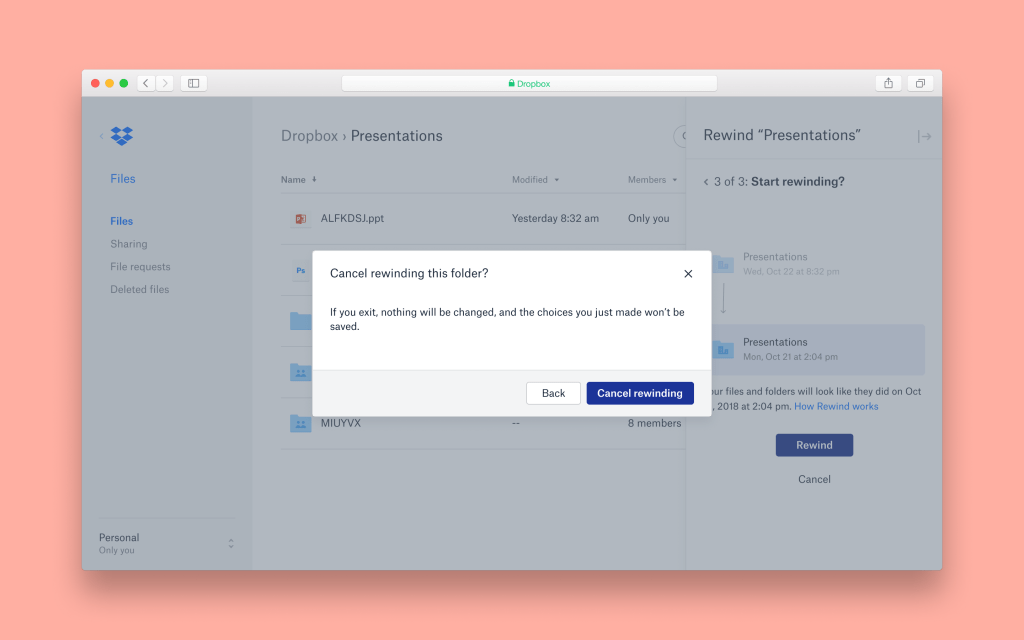Select Deleted files in sidebar
The width and height of the screenshot is (1024, 640).
coord(140,290)
